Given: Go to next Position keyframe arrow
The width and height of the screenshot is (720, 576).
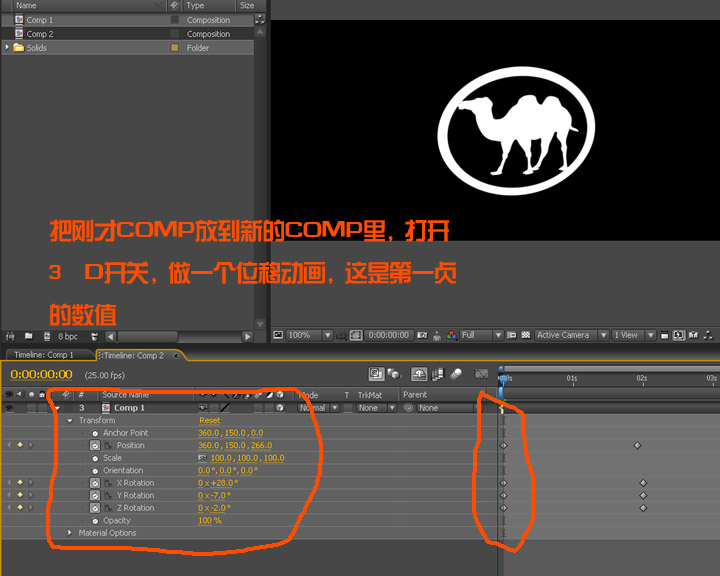Looking at the screenshot, I should click(x=31, y=445).
